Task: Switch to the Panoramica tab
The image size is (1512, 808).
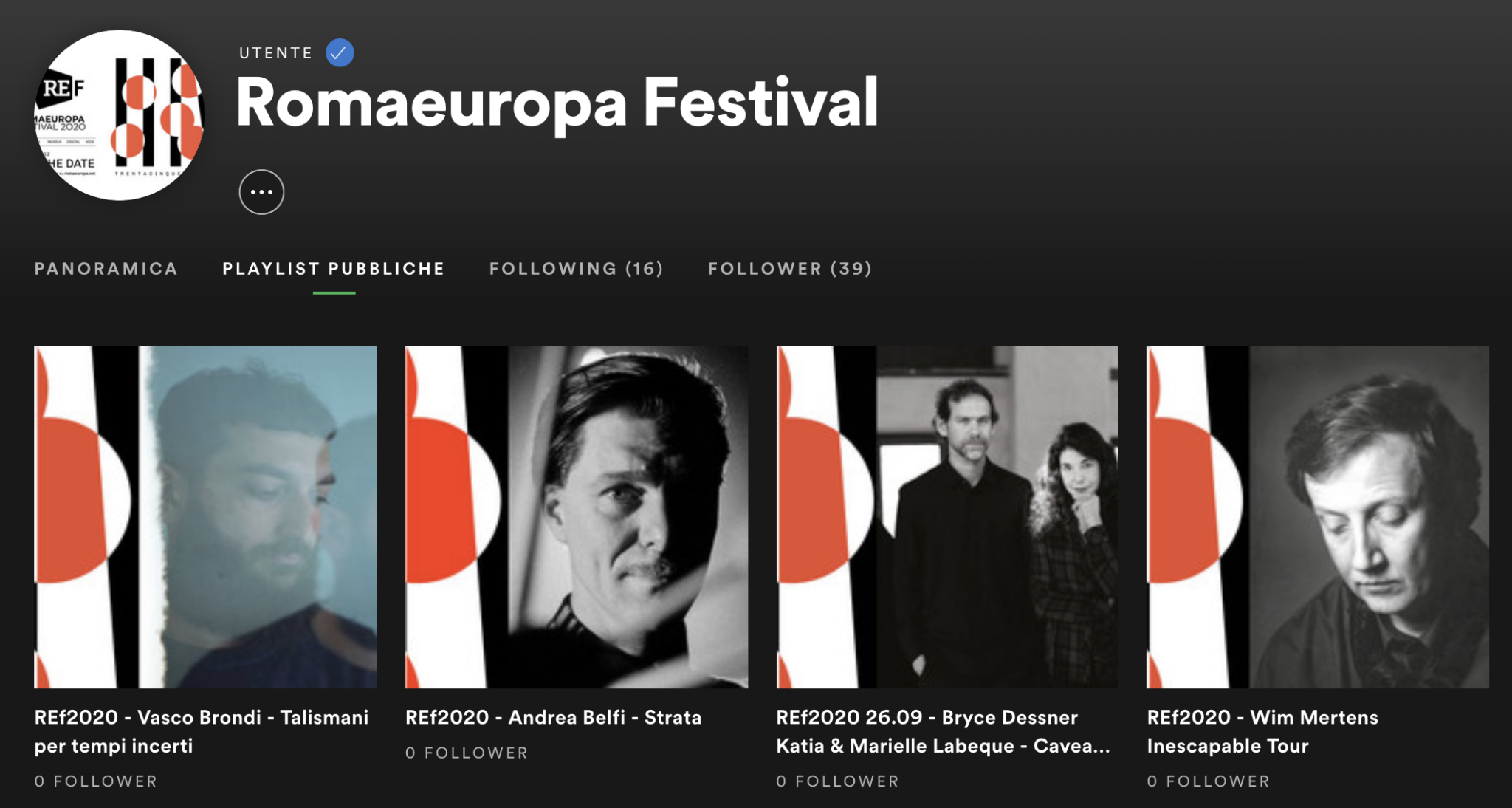Action: click(106, 269)
